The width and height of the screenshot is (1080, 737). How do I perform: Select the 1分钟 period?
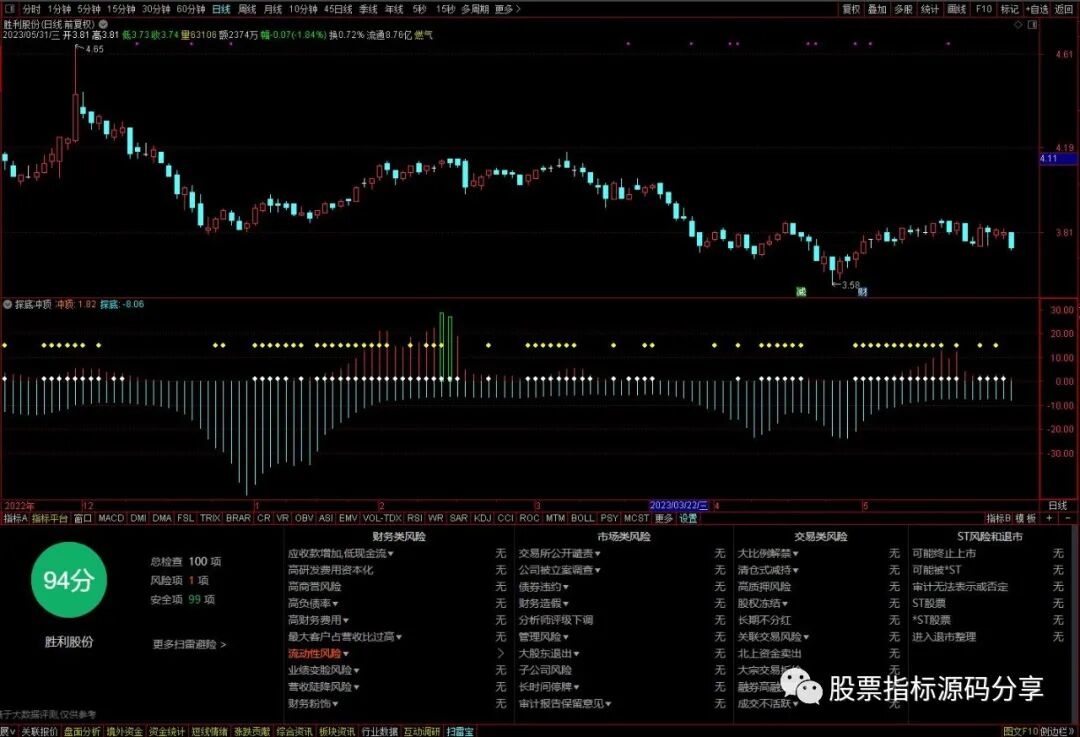59,9
